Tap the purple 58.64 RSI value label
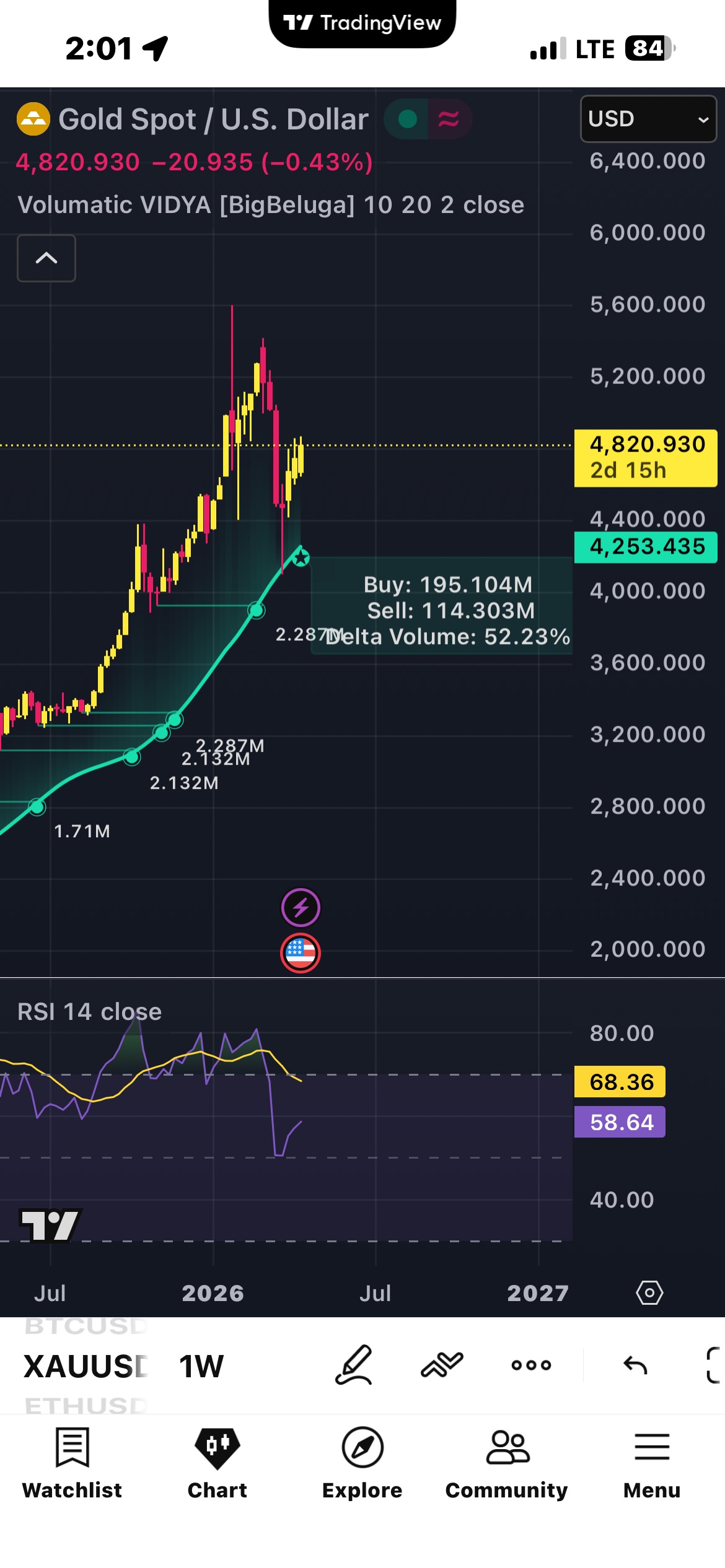The image size is (725, 1568). [x=620, y=1122]
